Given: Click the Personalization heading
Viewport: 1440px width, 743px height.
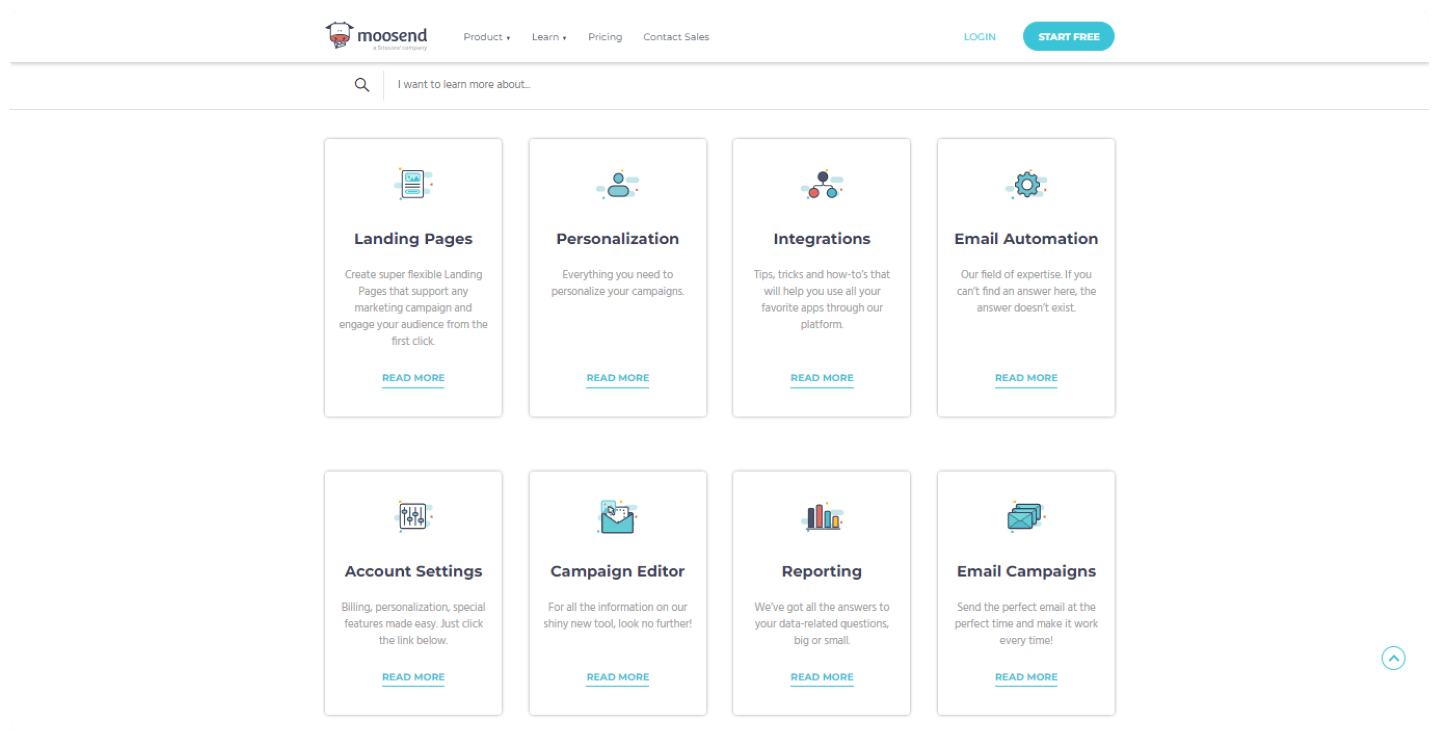Looking at the screenshot, I should coord(618,239).
